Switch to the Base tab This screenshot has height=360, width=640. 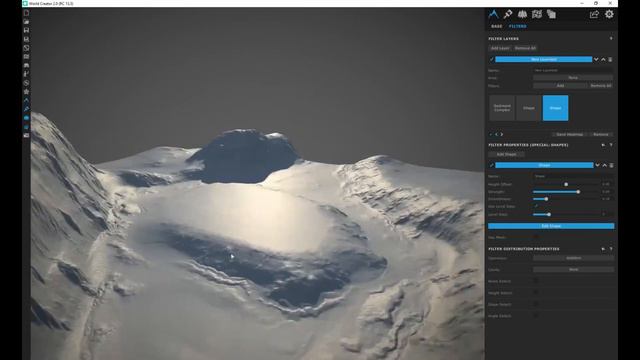[x=497, y=26]
